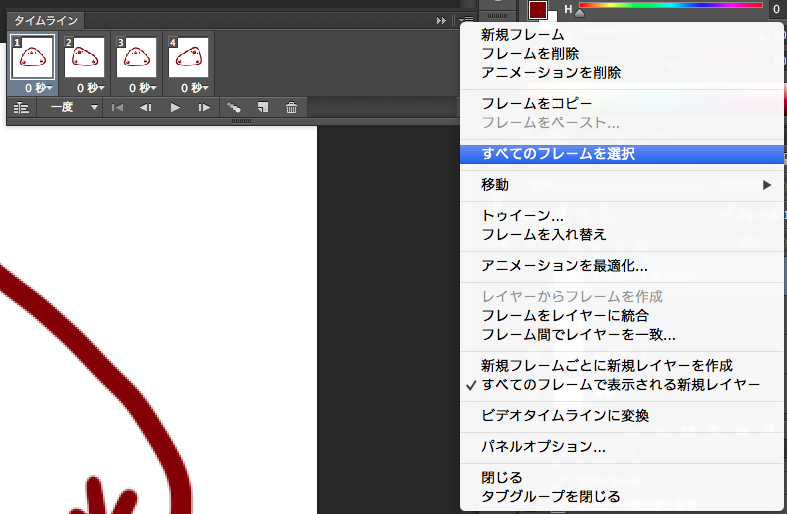
Task: Choose フレーム間でレイヤーを一致... menu item
Action: (x=622, y=334)
